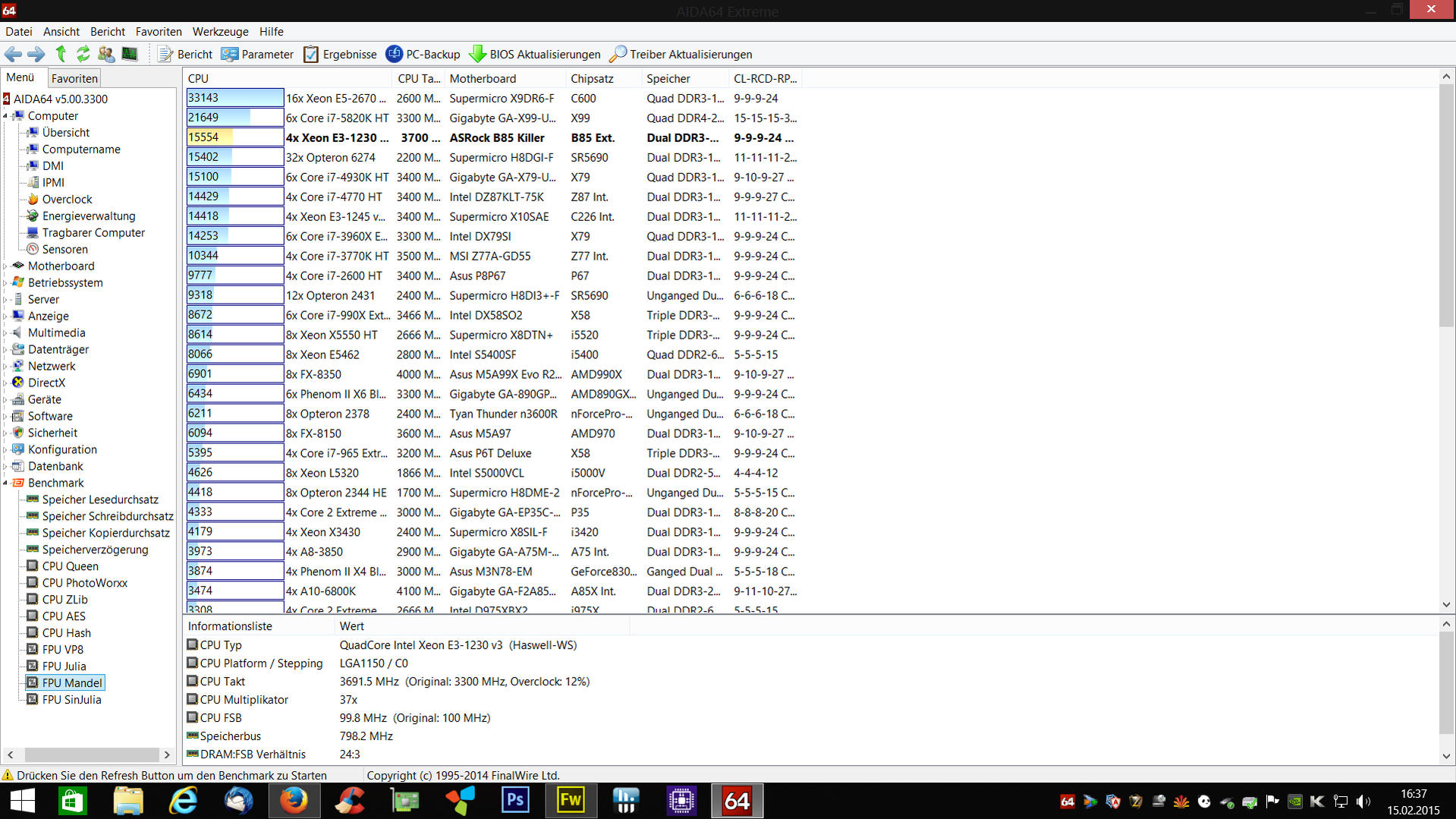The width and height of the screenshot is (1456, 819).
Task: Open Firefox from the taskbar
Action: point(294,801)
